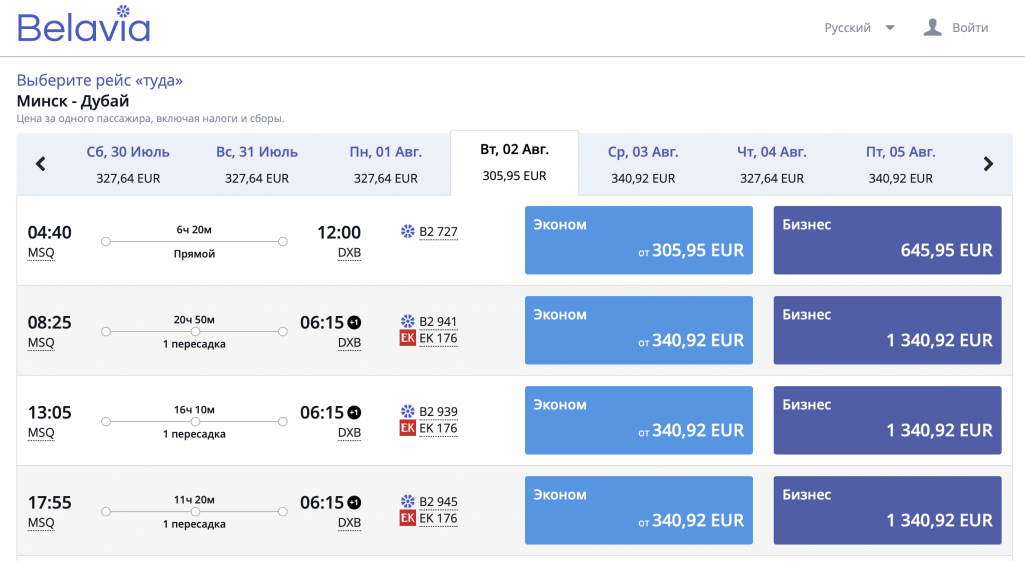
Task: Click DXB code in 08:25 flight row
Action: [x=349, y=343]
